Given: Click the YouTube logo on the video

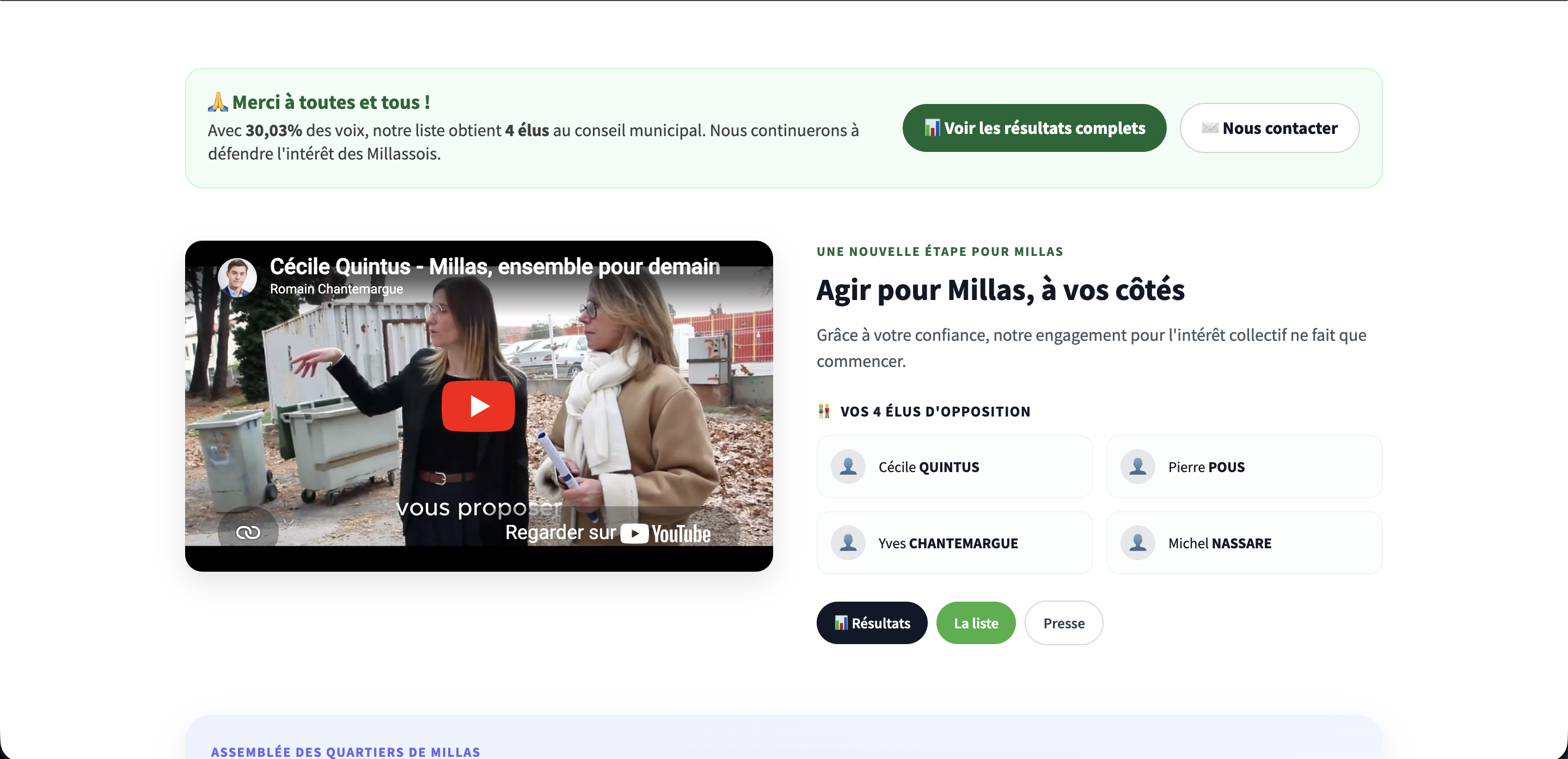Looking at the screenshot, I should [666, 533].
